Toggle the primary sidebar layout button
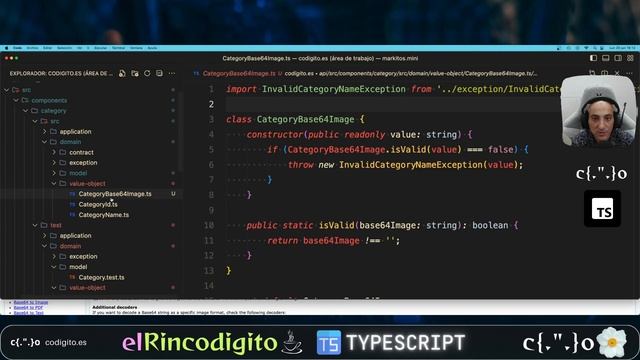The height and width of the screenshot is (360, 640). [593, 58]
